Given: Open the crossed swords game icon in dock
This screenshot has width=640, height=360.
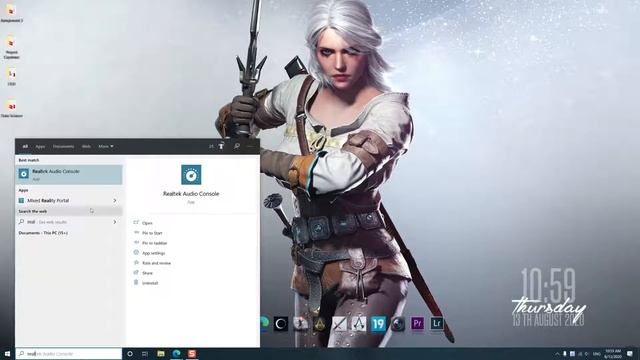Looking at the screenshot, I should tap(339, 324).
